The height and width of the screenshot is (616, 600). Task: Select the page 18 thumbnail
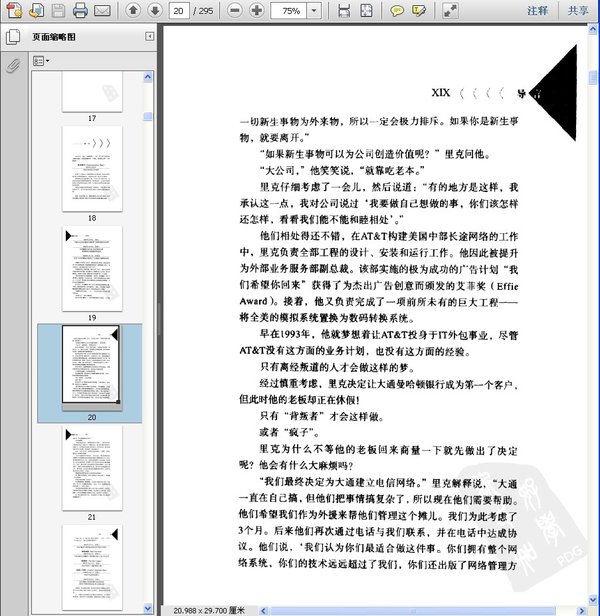pos(92,169)
